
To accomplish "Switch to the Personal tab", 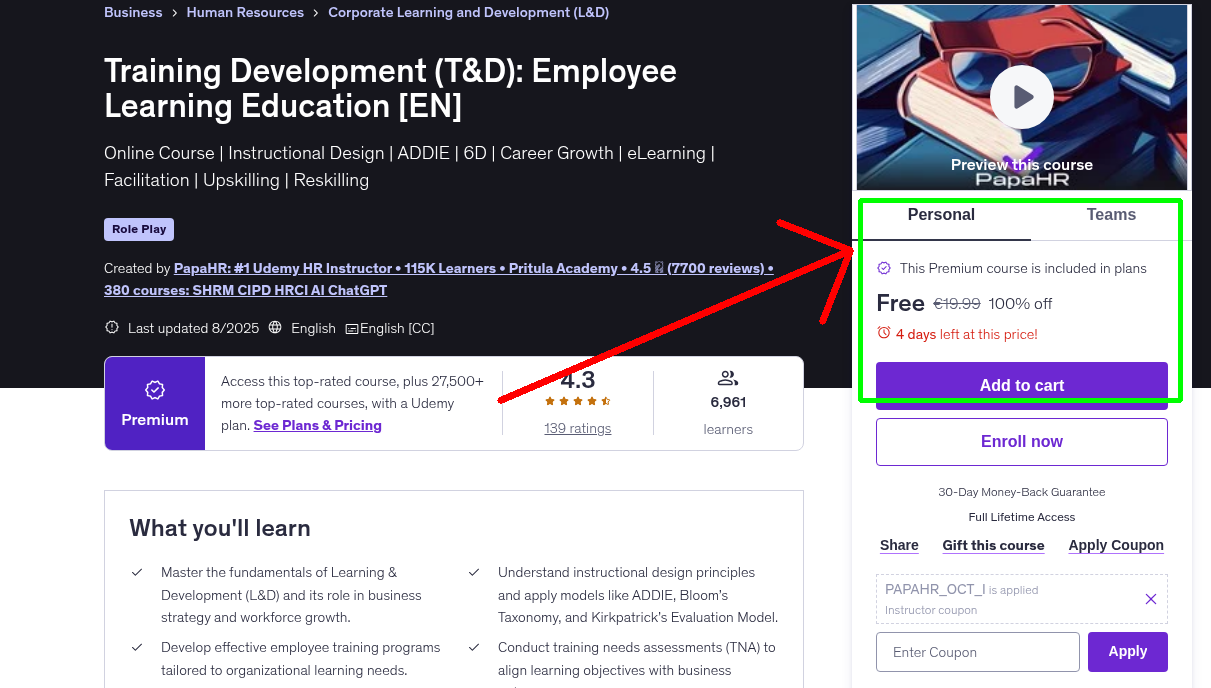I will pos(941,215).
